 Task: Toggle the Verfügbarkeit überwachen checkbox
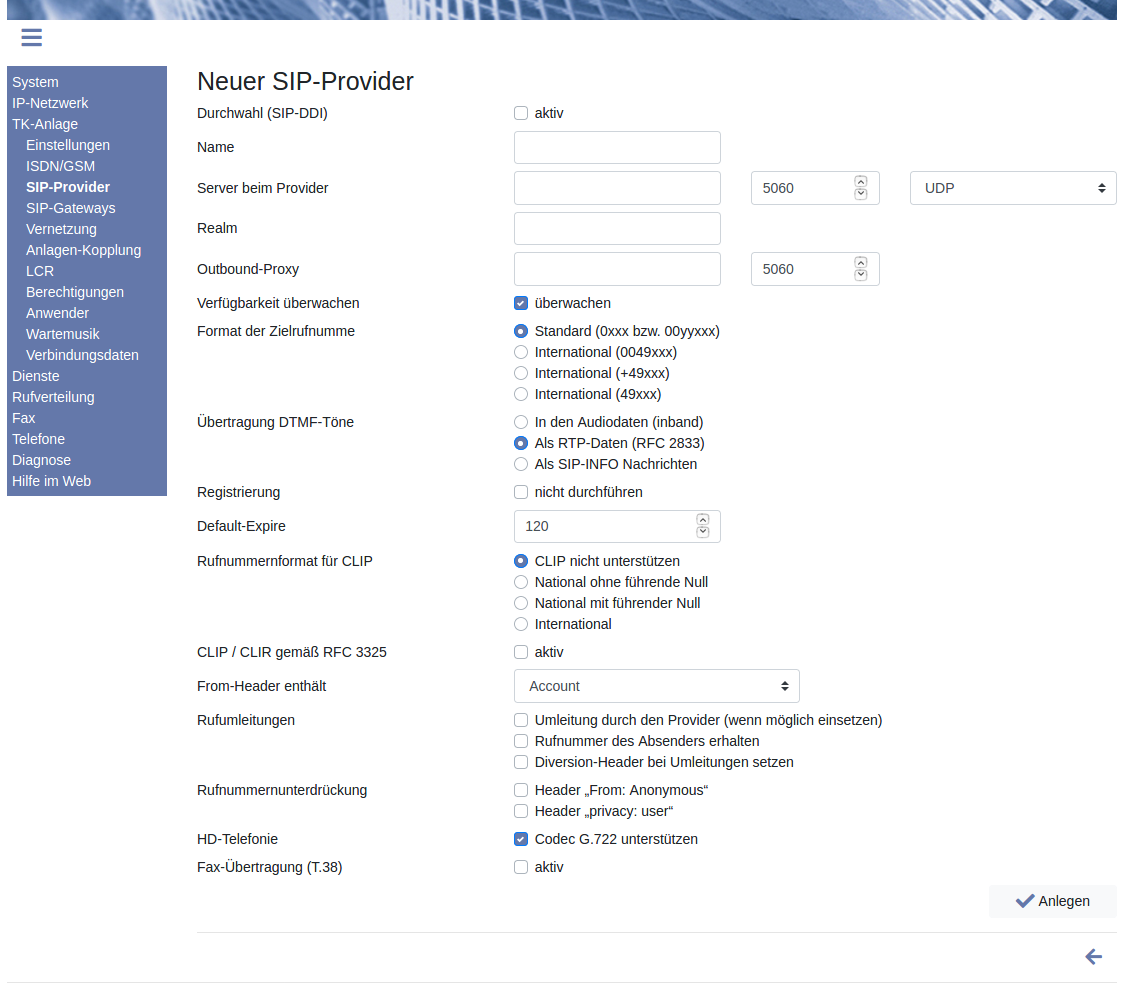(x=521, y=303)
